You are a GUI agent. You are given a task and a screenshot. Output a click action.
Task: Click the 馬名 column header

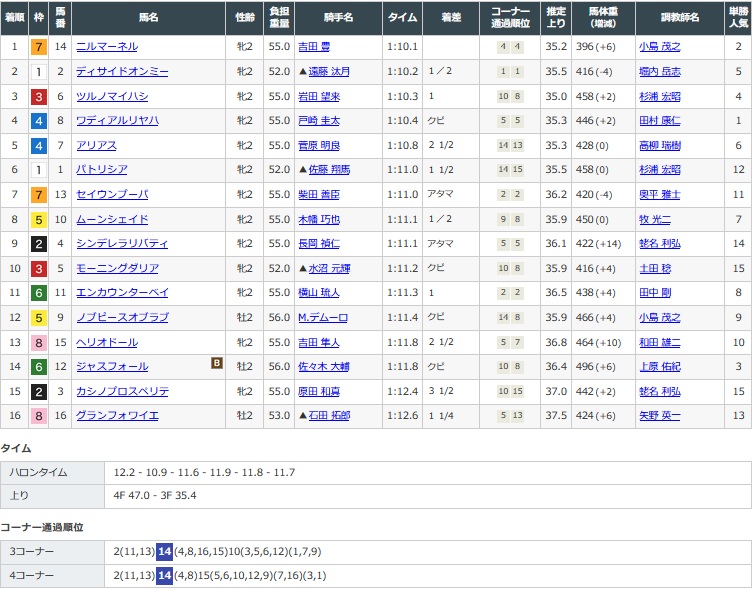click(148, 18)
